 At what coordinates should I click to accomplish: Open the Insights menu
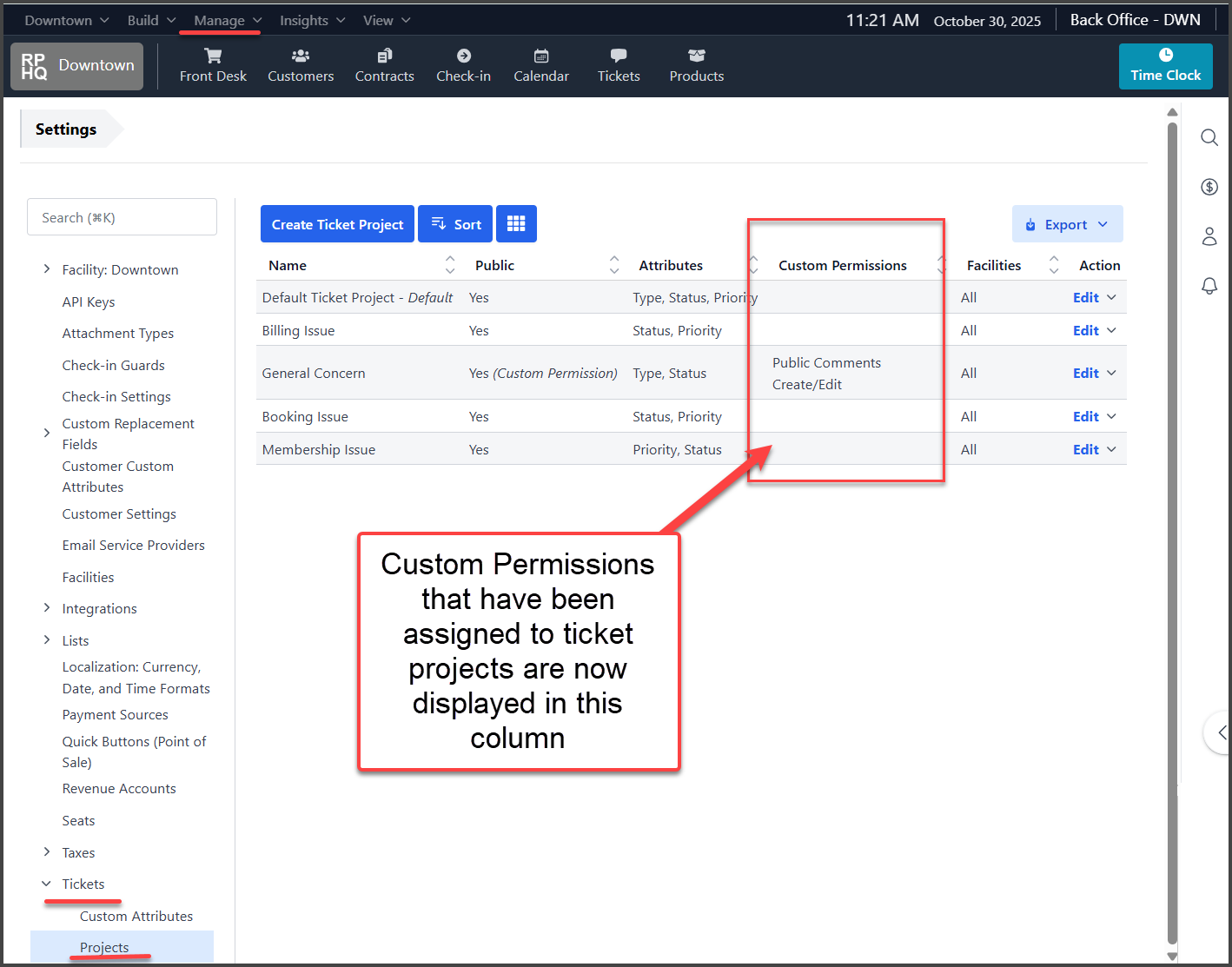[x=304, y=20]
